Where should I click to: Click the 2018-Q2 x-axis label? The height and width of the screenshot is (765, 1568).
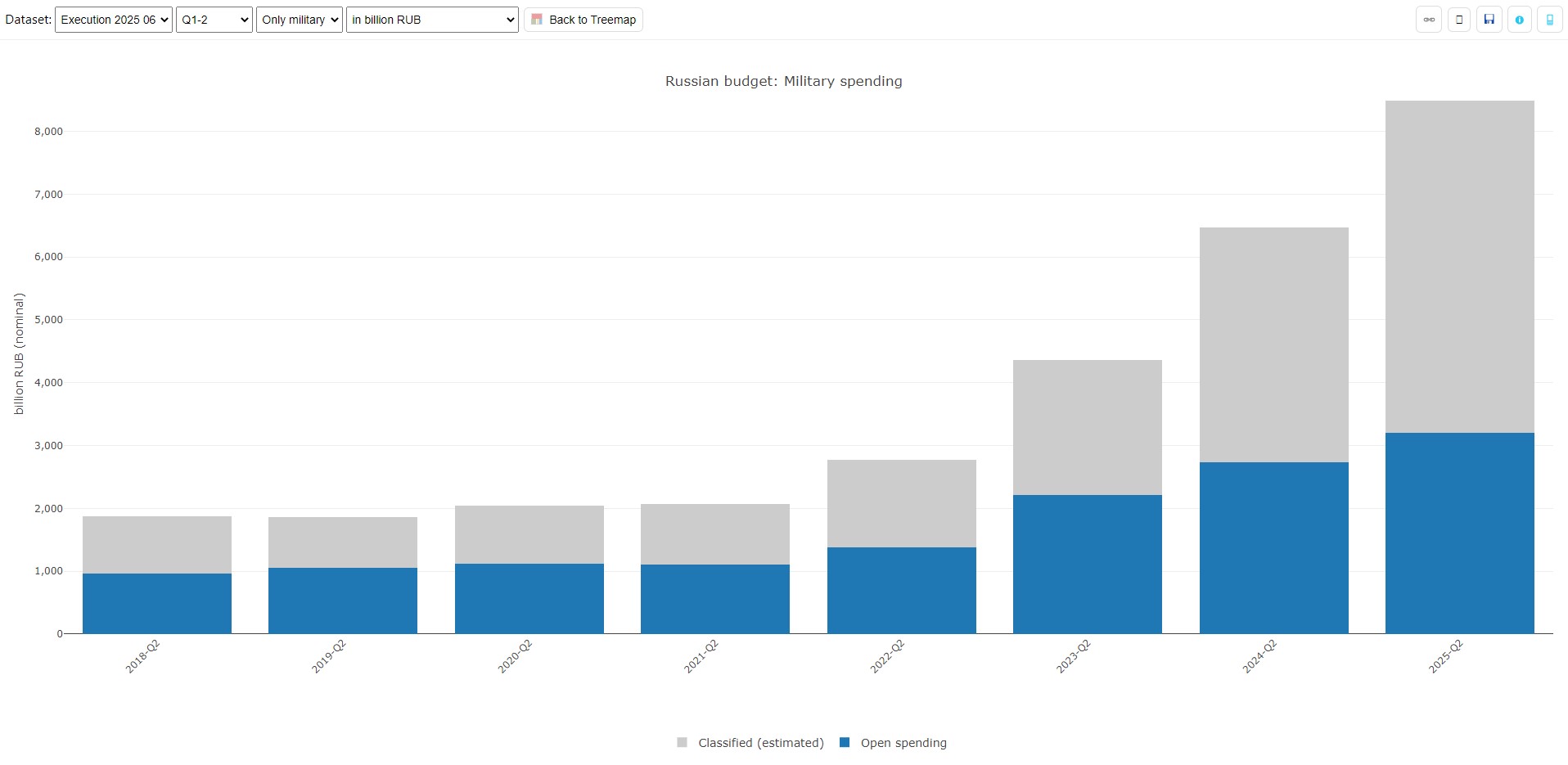(142, 657)
